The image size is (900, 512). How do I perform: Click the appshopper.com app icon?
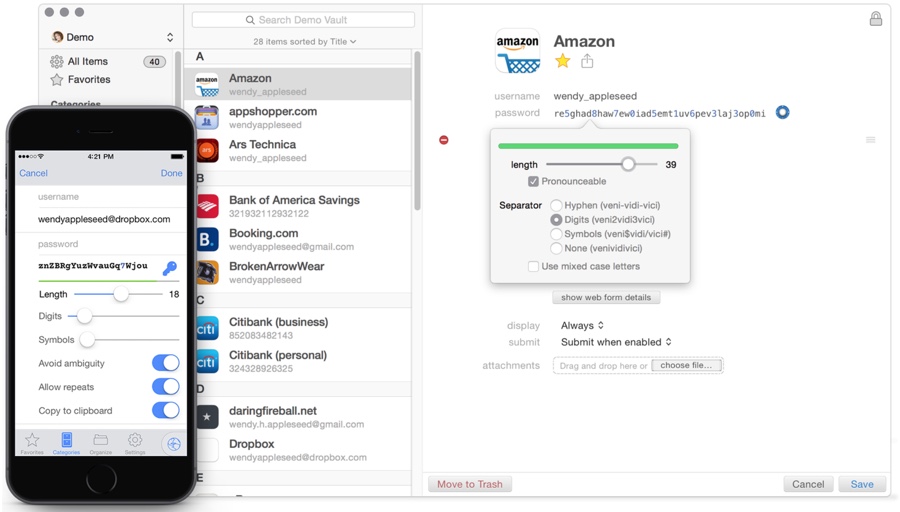pyautogui.click(x=207, y=117)
